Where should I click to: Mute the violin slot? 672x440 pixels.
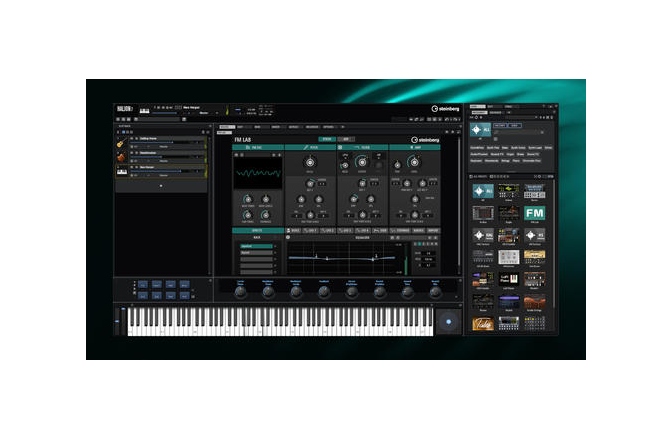coord(132,153)
